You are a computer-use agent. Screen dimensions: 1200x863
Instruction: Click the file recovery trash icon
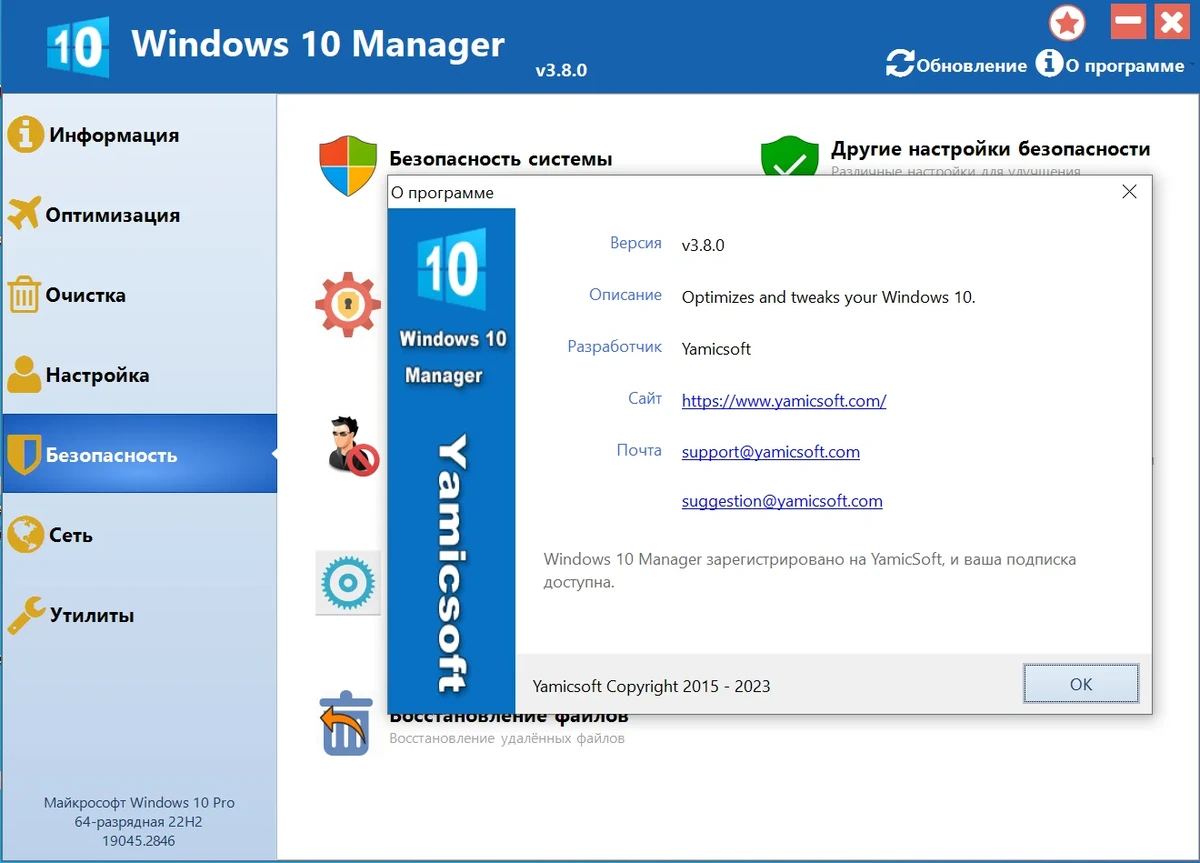tap(345, 722)
